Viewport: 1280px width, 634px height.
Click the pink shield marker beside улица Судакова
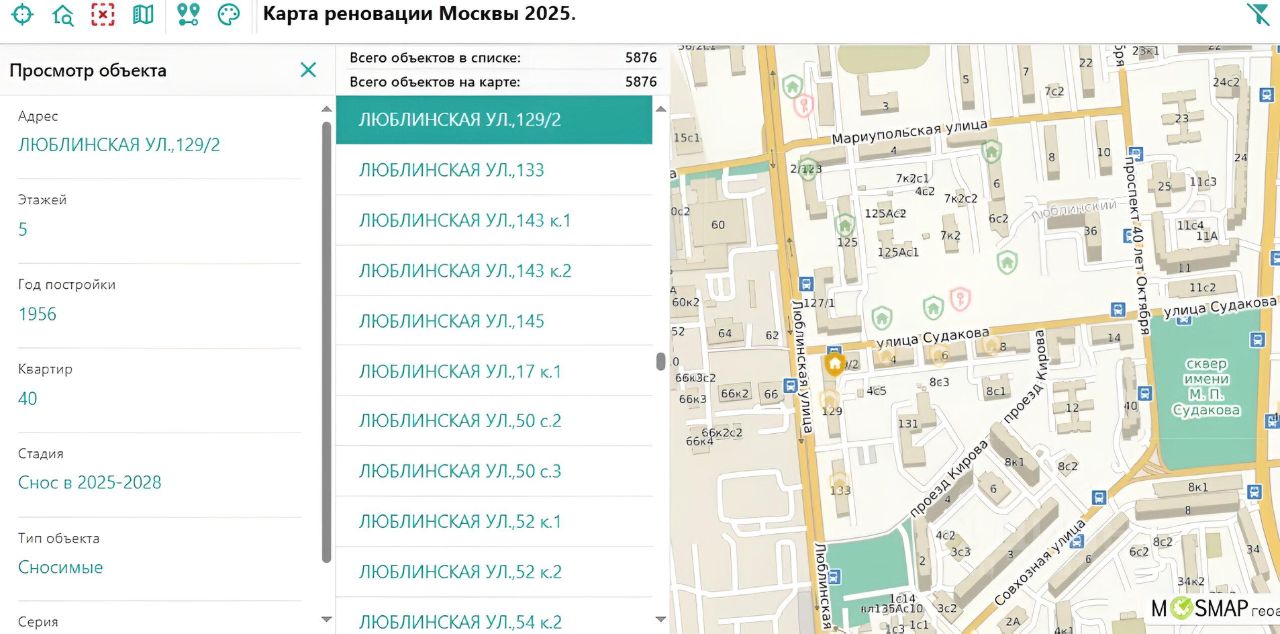pyautogui.click(x=959, y=297)
